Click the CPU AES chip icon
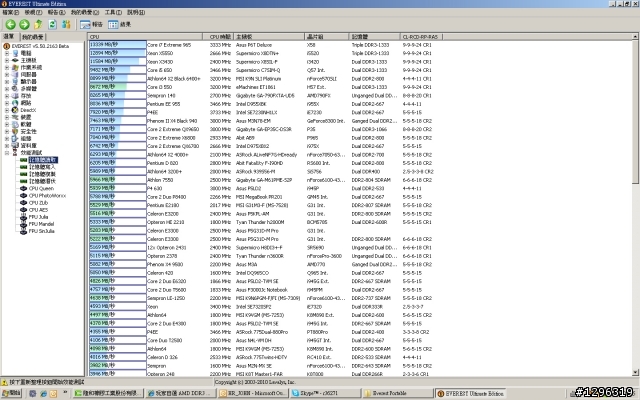Viewport: 640px width, 400px height. coord(23,210)
